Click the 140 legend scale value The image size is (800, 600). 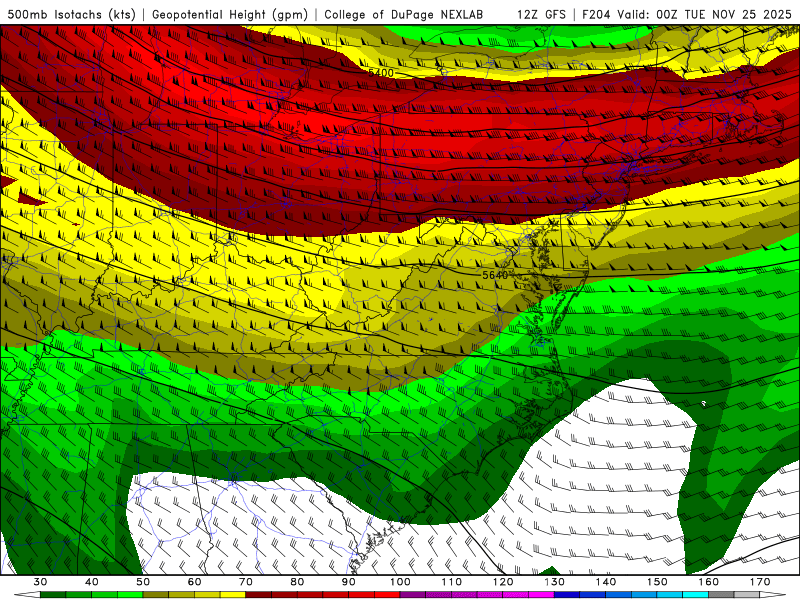(606, 582)
